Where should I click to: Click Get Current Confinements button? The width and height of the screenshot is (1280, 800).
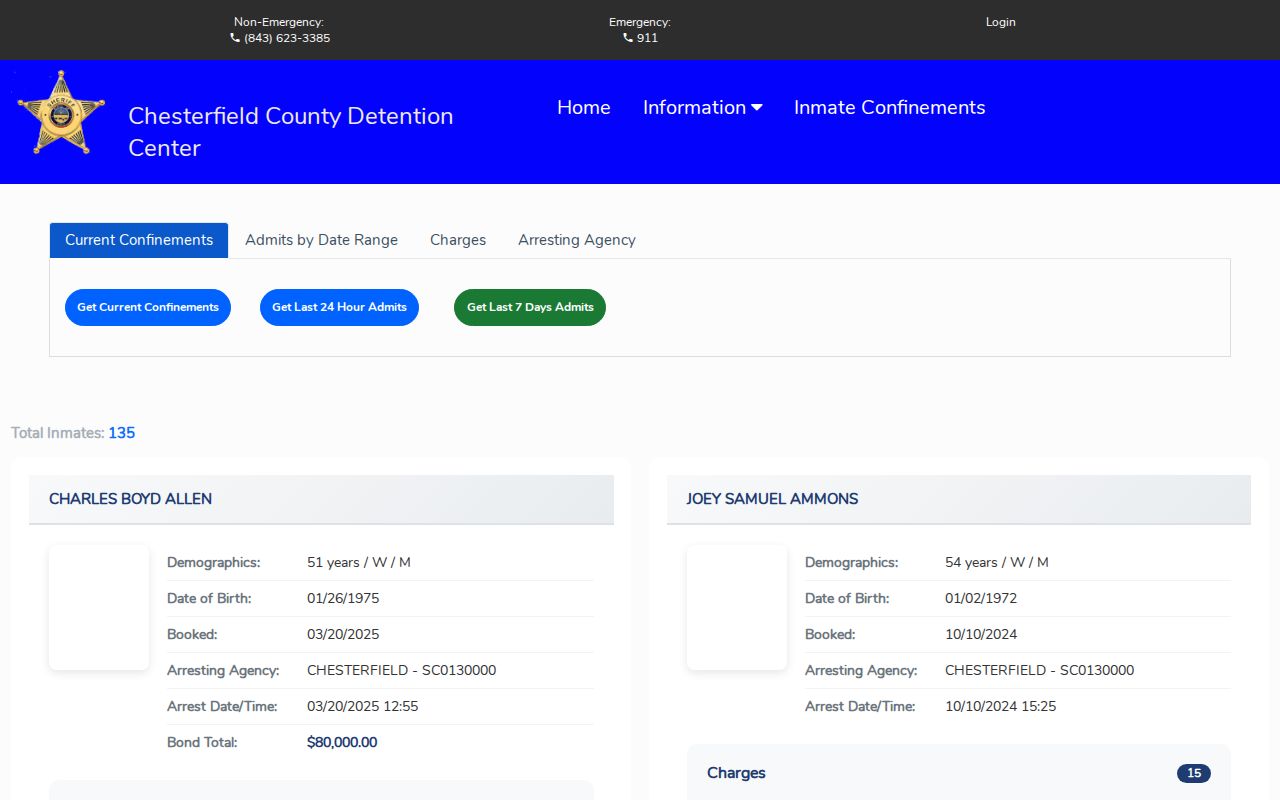point(148,307)
